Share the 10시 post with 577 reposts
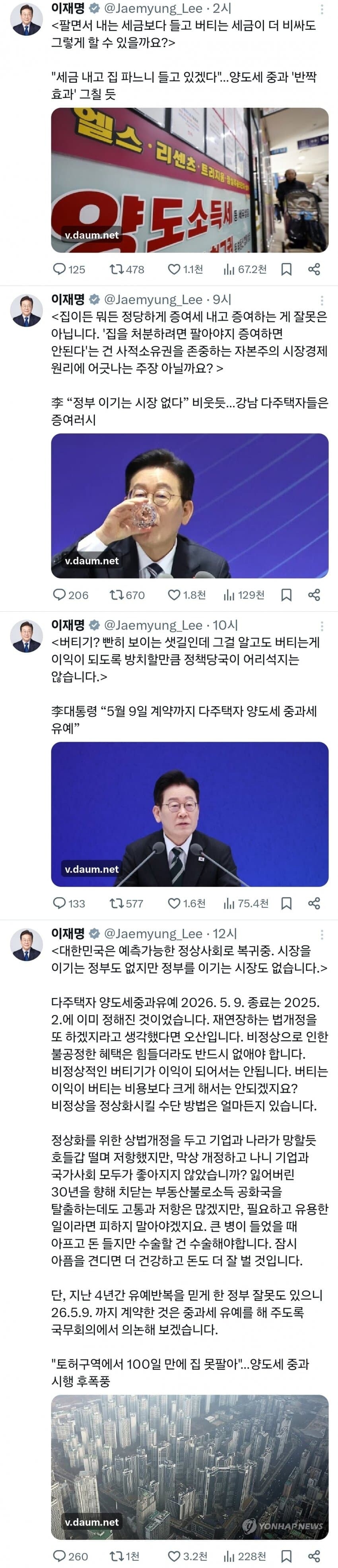Viewport: 338px width, 1568px height. tap(314, 903)
